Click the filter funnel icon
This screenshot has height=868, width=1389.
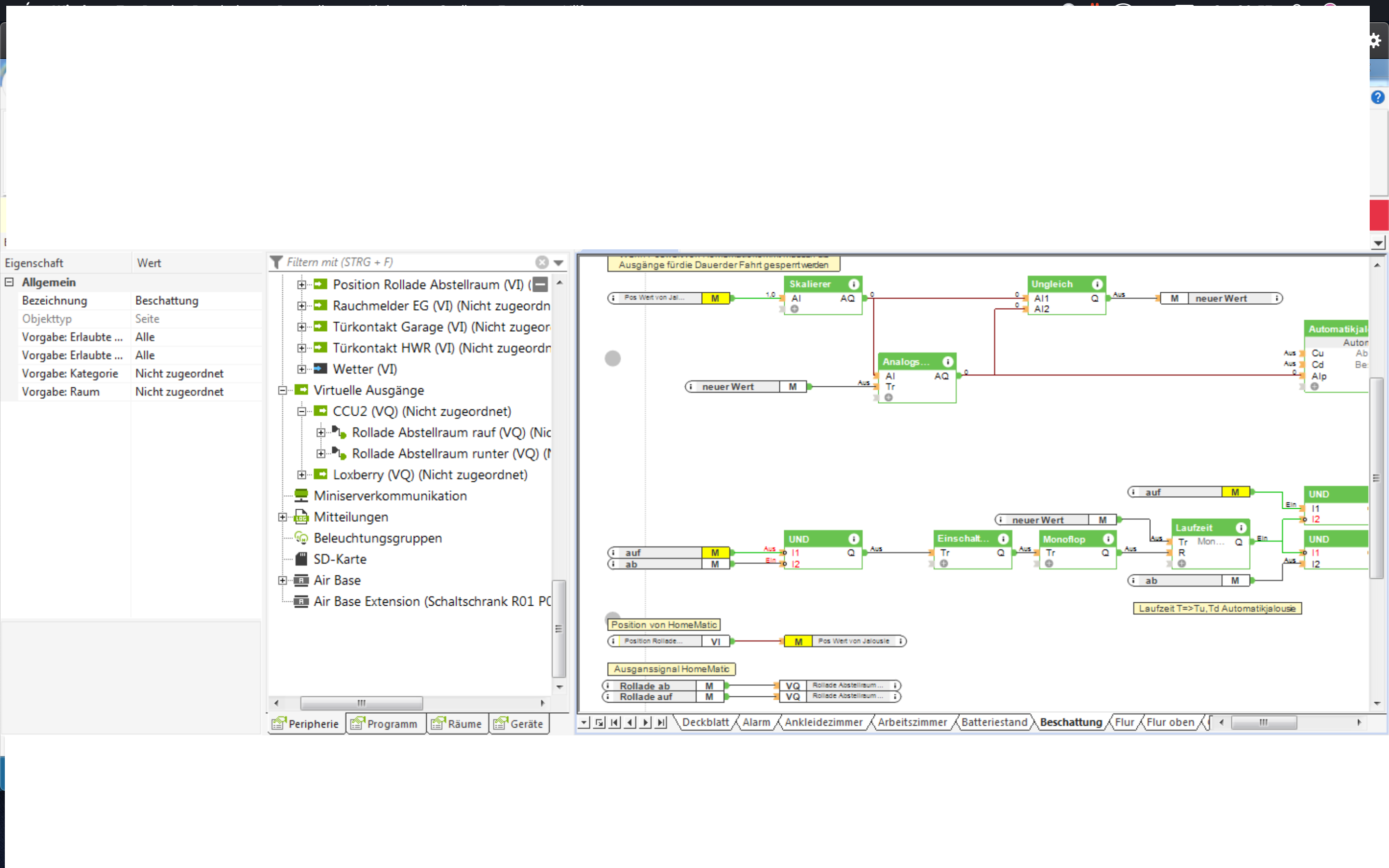(276, 262)
